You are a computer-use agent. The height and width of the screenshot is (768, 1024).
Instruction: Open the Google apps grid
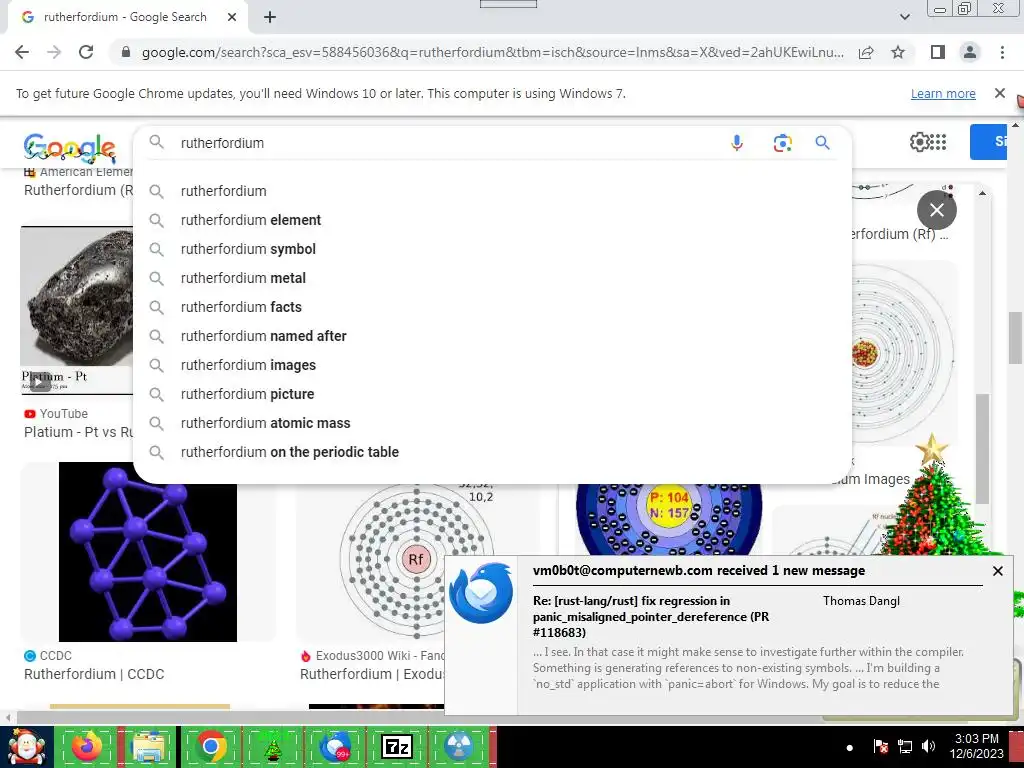coord(938,142)
